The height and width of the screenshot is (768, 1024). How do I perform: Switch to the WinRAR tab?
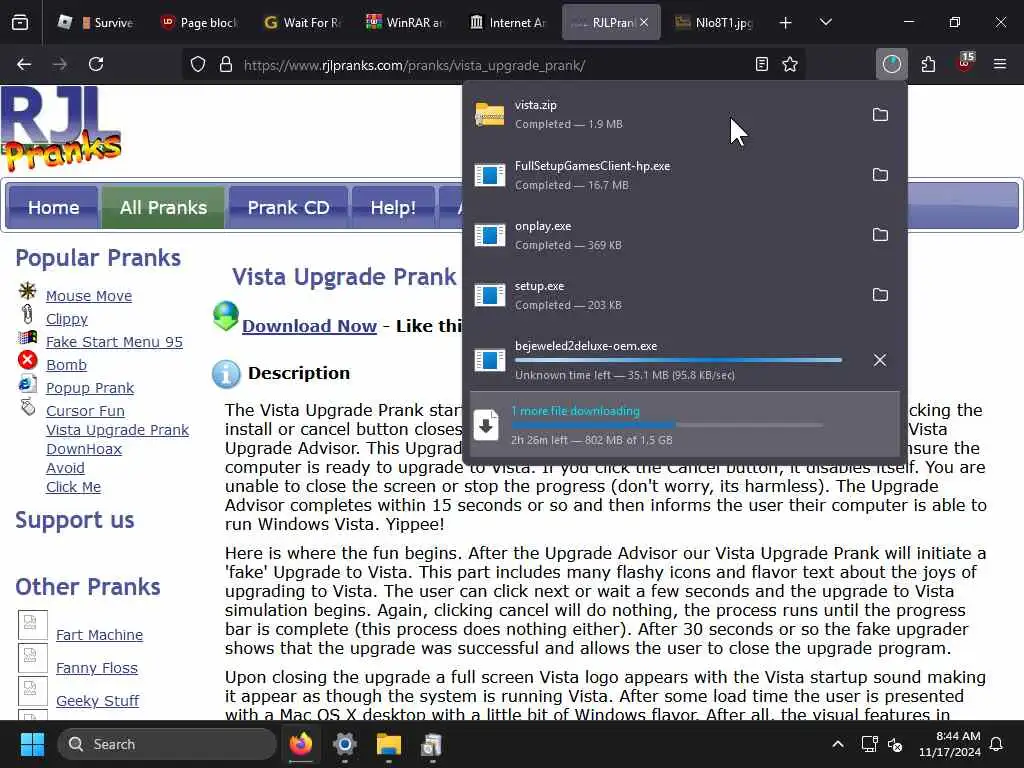click(405, 22)
